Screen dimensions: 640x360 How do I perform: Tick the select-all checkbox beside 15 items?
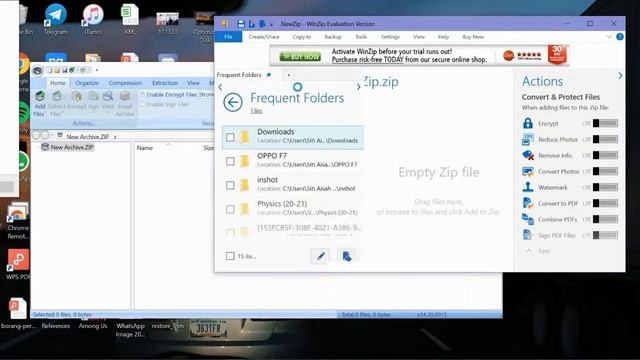coord(230,256)
